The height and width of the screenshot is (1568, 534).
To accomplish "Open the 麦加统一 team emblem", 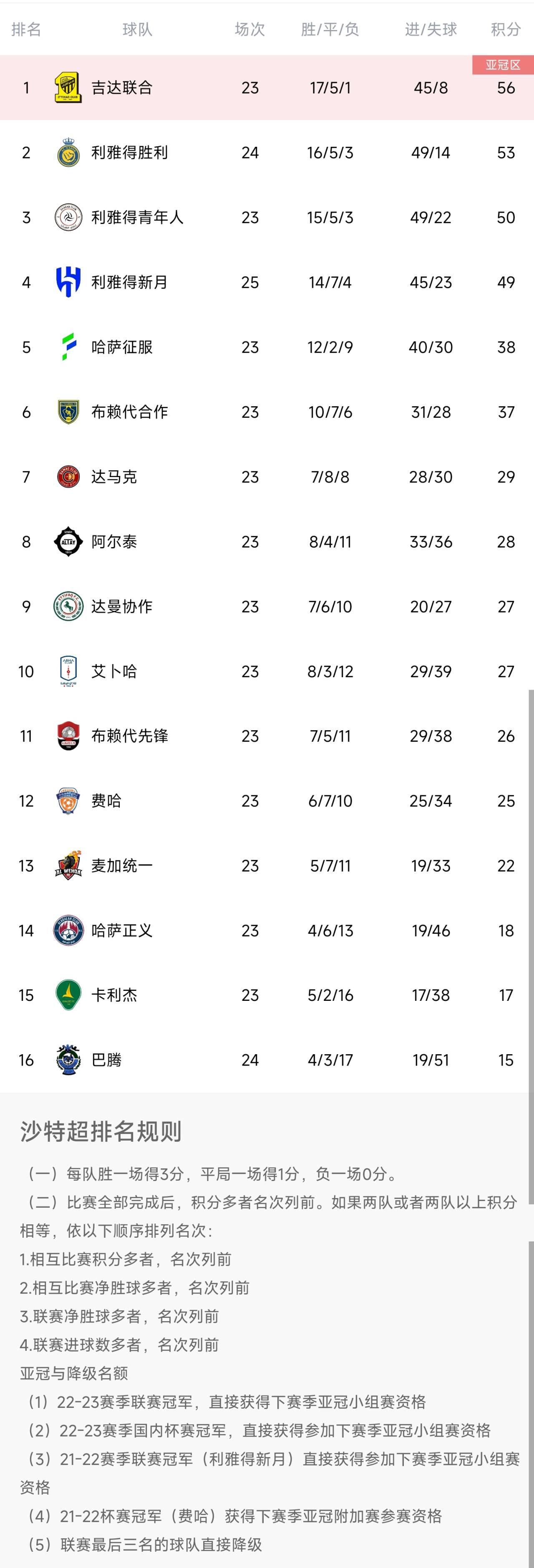I will [68, 866].
